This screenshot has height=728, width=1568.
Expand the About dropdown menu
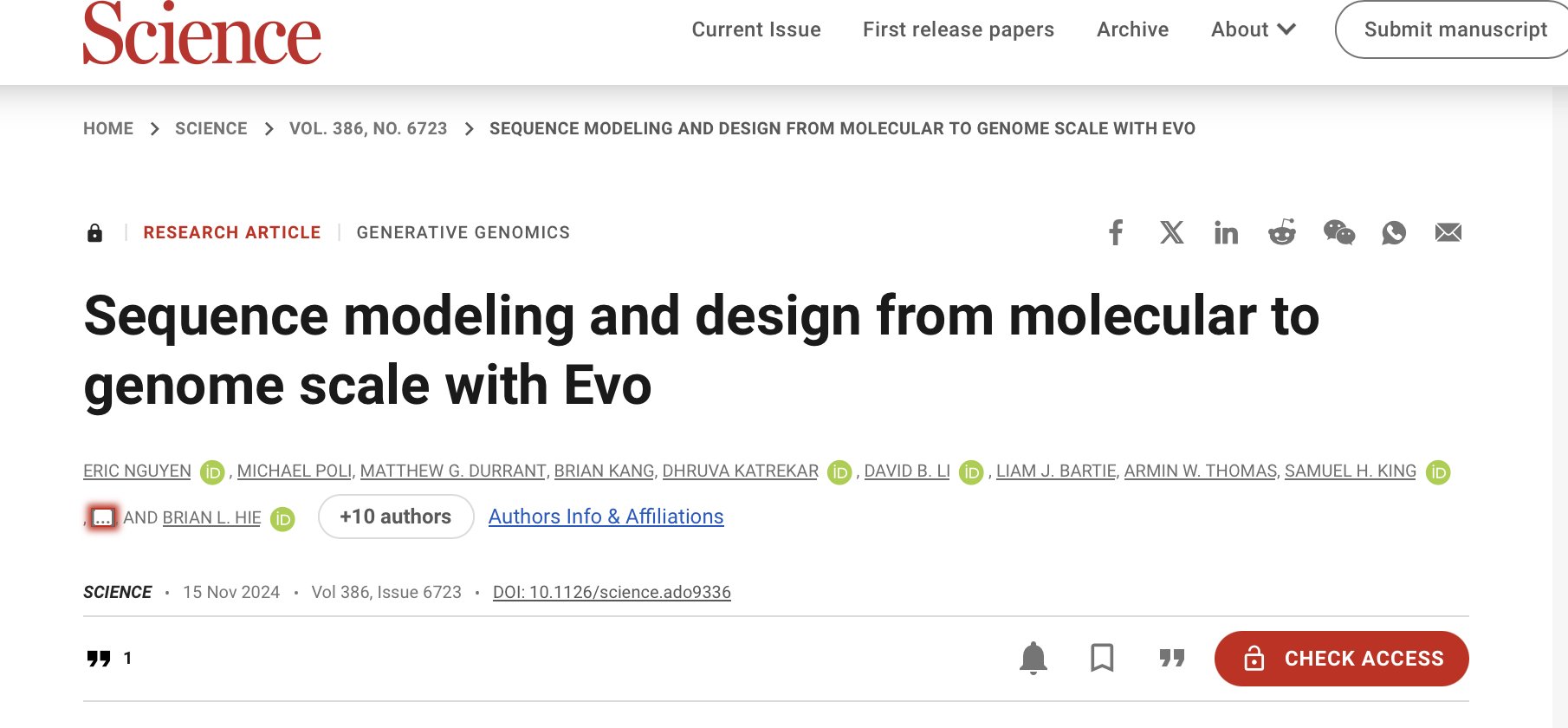click(x=1253, y=29)
